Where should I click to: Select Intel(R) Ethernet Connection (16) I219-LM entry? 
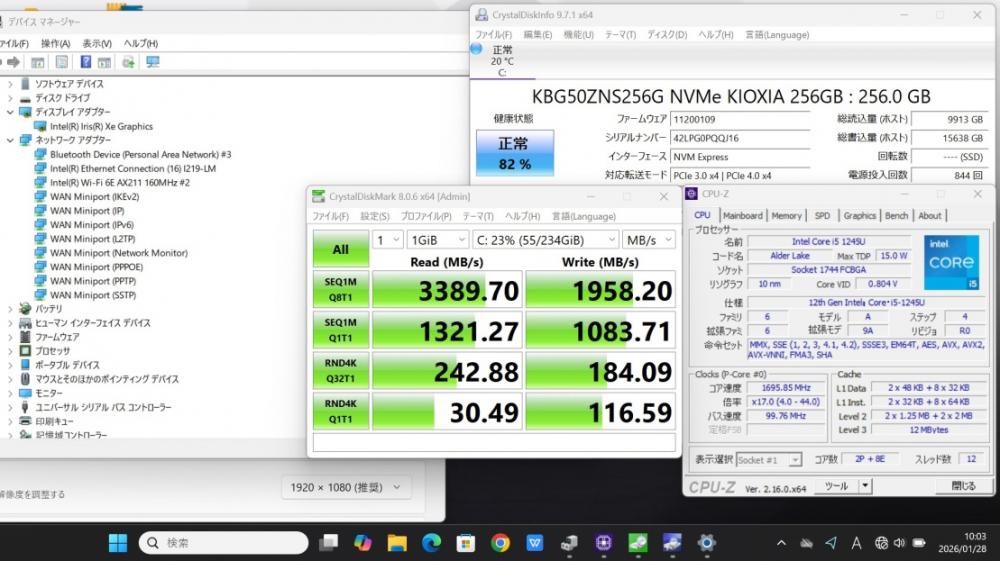tap(133, 168)
